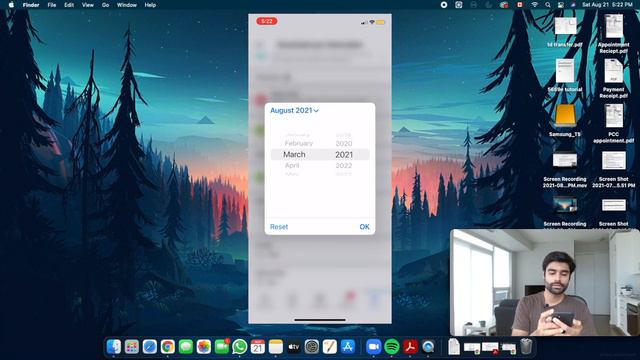
Task: Tap the selected 2021 year row
Action: [344, 155]
